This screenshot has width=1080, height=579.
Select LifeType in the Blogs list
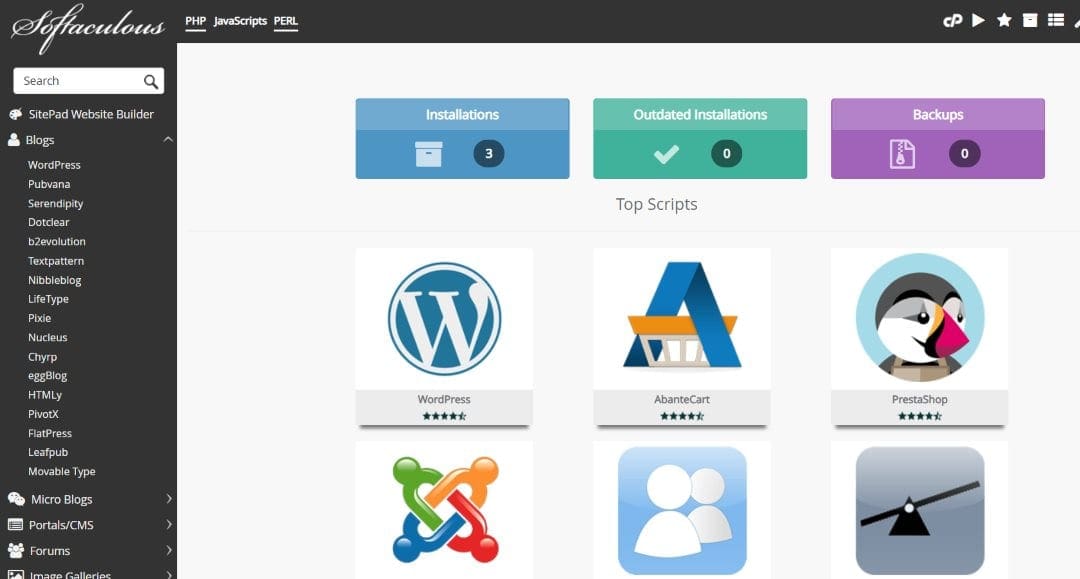[48, 299]
